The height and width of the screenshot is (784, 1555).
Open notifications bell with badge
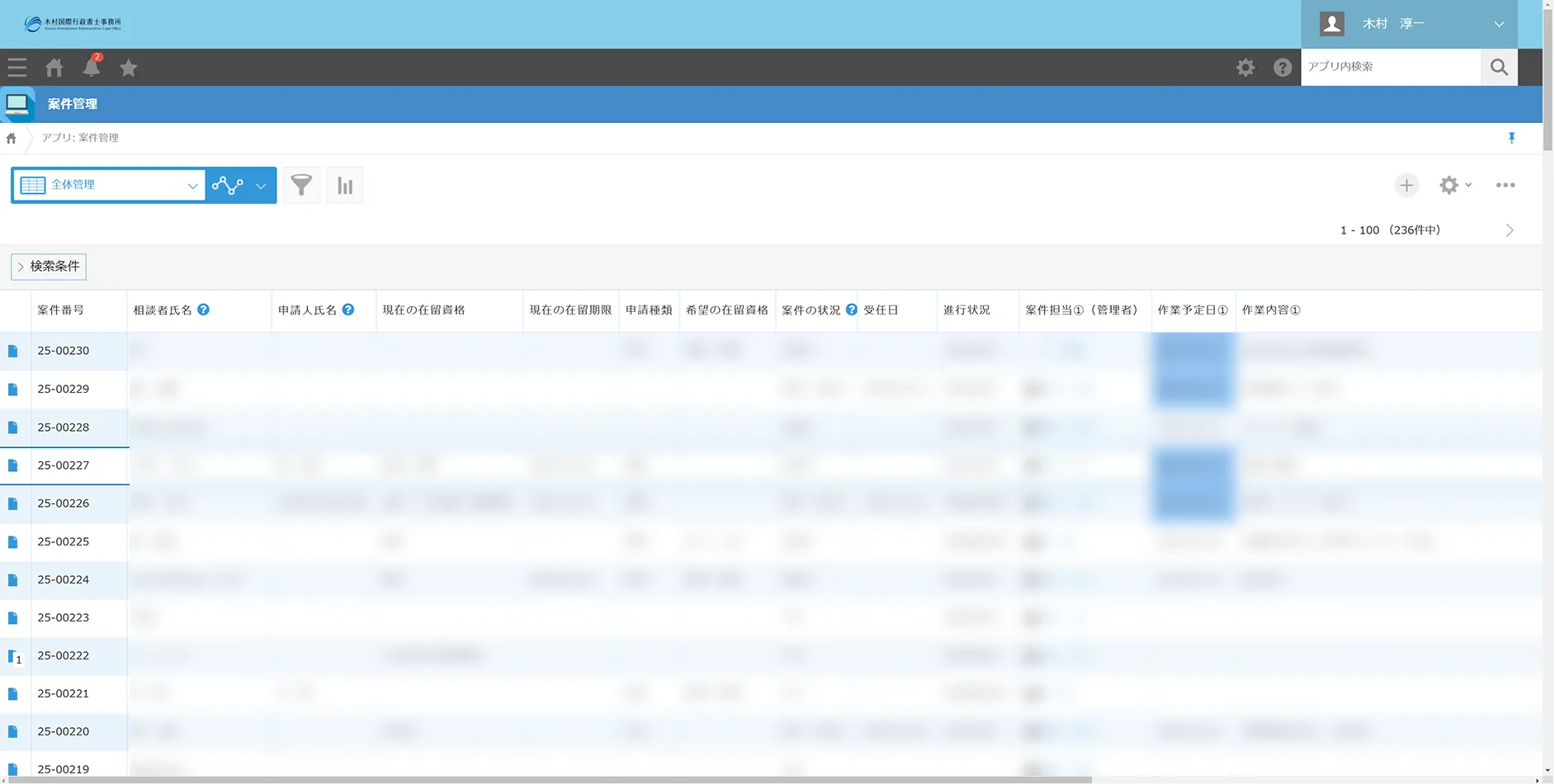[92, 67]
